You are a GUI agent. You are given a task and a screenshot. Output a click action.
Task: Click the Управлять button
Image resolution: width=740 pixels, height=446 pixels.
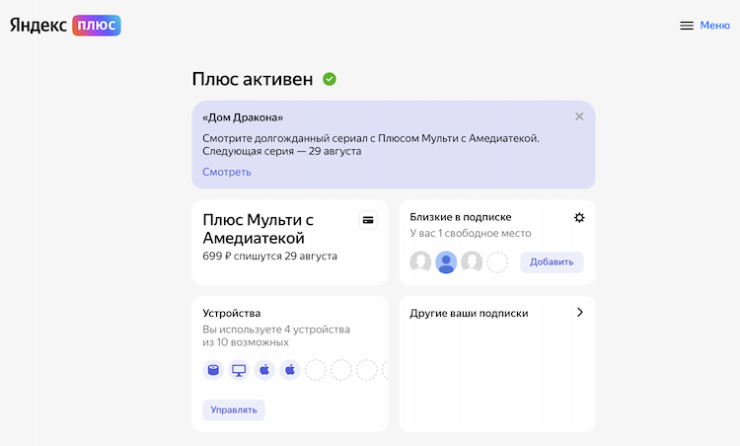pos(234,410)
